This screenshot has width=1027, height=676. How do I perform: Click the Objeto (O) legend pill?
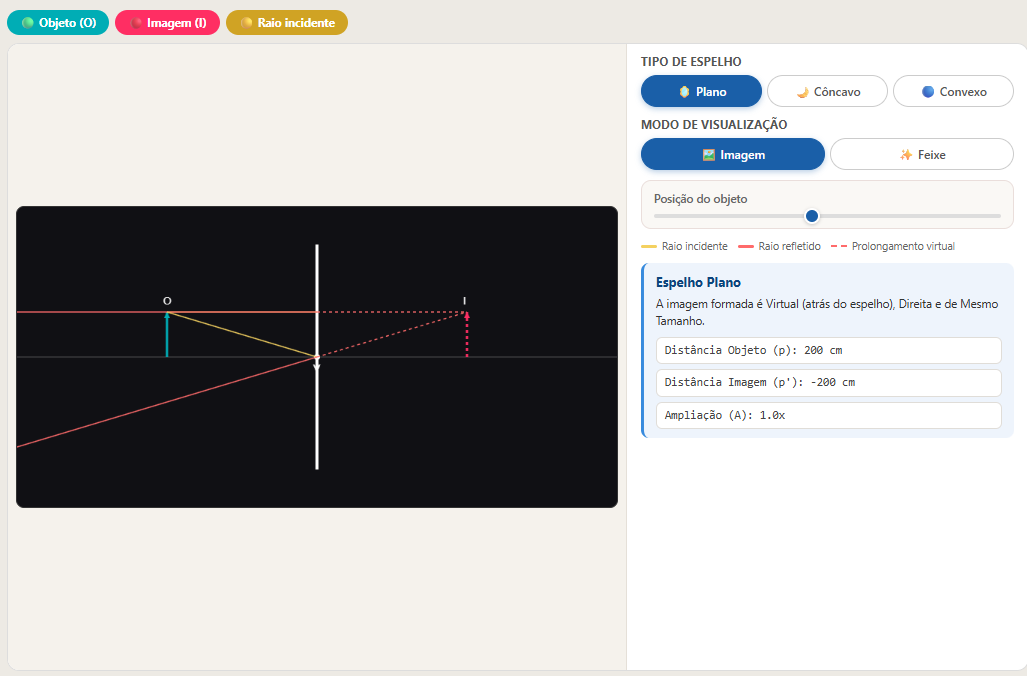click(x=58, y=22)
